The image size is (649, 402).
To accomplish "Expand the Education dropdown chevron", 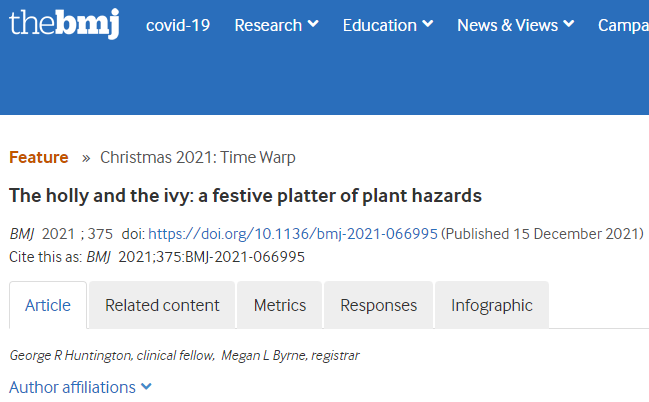I will 428,24.
